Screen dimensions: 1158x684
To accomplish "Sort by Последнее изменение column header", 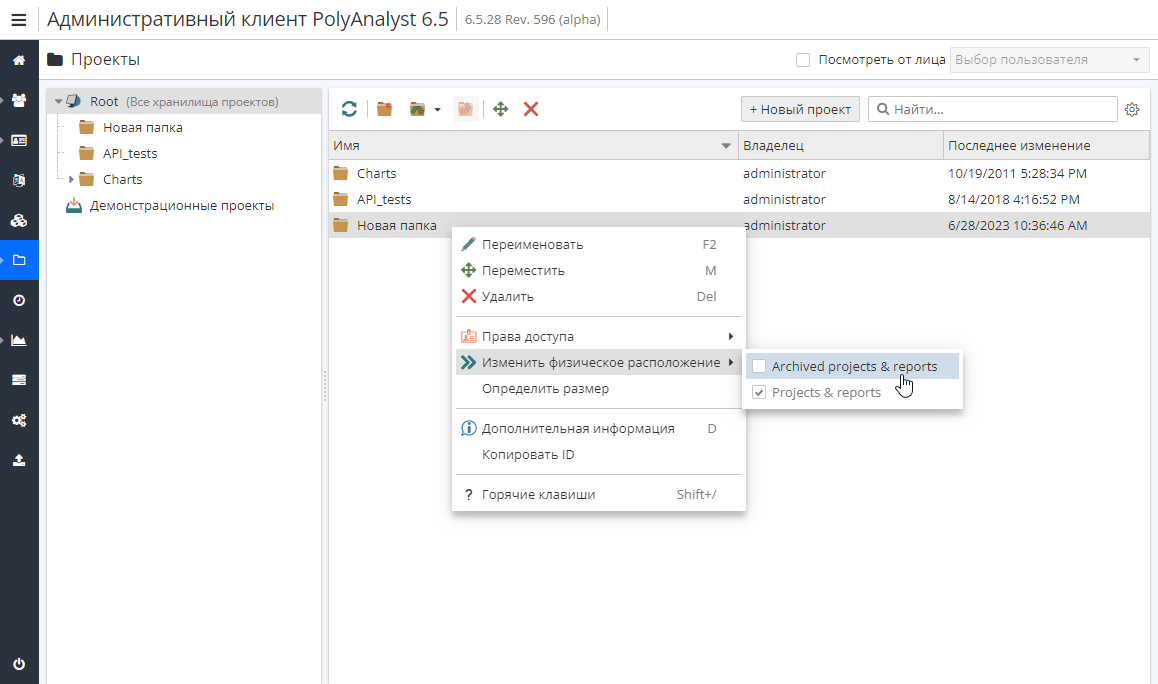I will [x=1046, y=146].
